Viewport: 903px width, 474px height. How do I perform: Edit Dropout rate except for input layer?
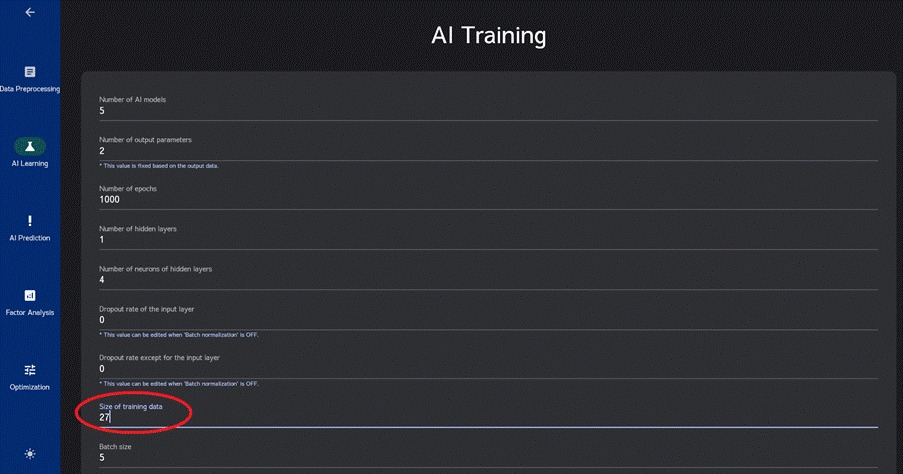click(488, 369)
